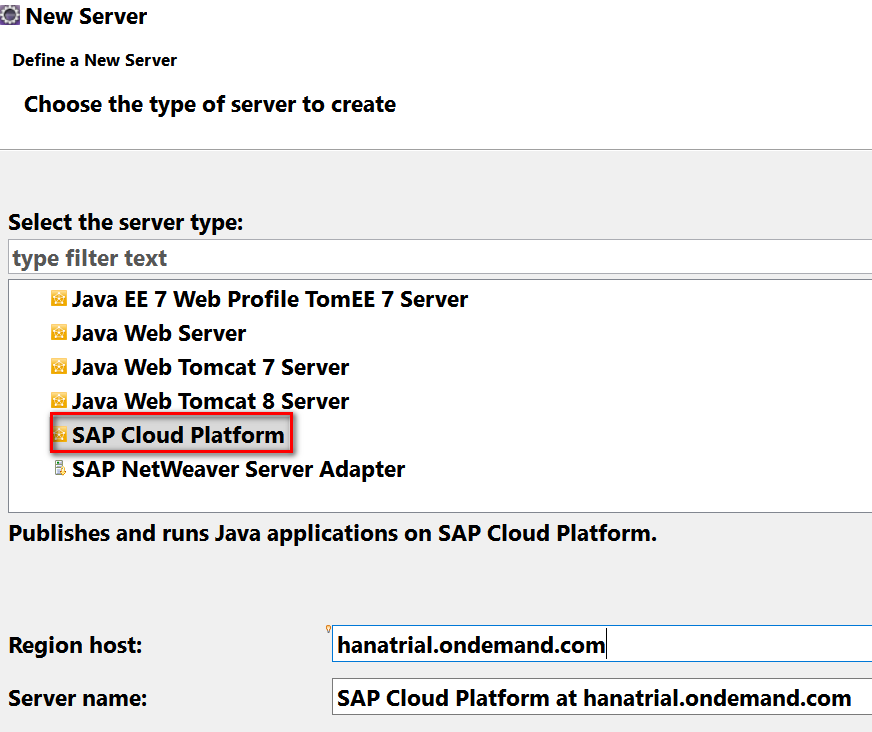Click the 'Region host:' label
Viewport: 872px width, 732px height.
pos(75,645)
